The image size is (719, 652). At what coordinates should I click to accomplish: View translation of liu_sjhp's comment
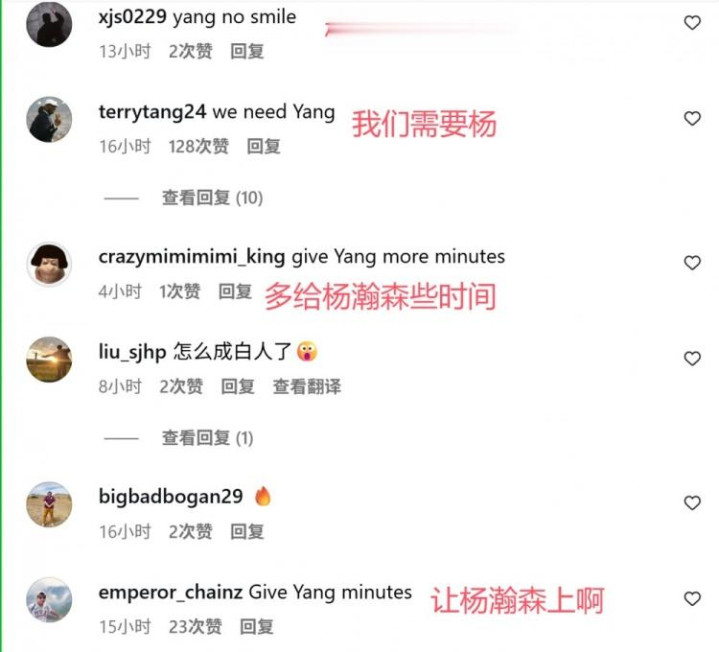(x=307, y=387)
